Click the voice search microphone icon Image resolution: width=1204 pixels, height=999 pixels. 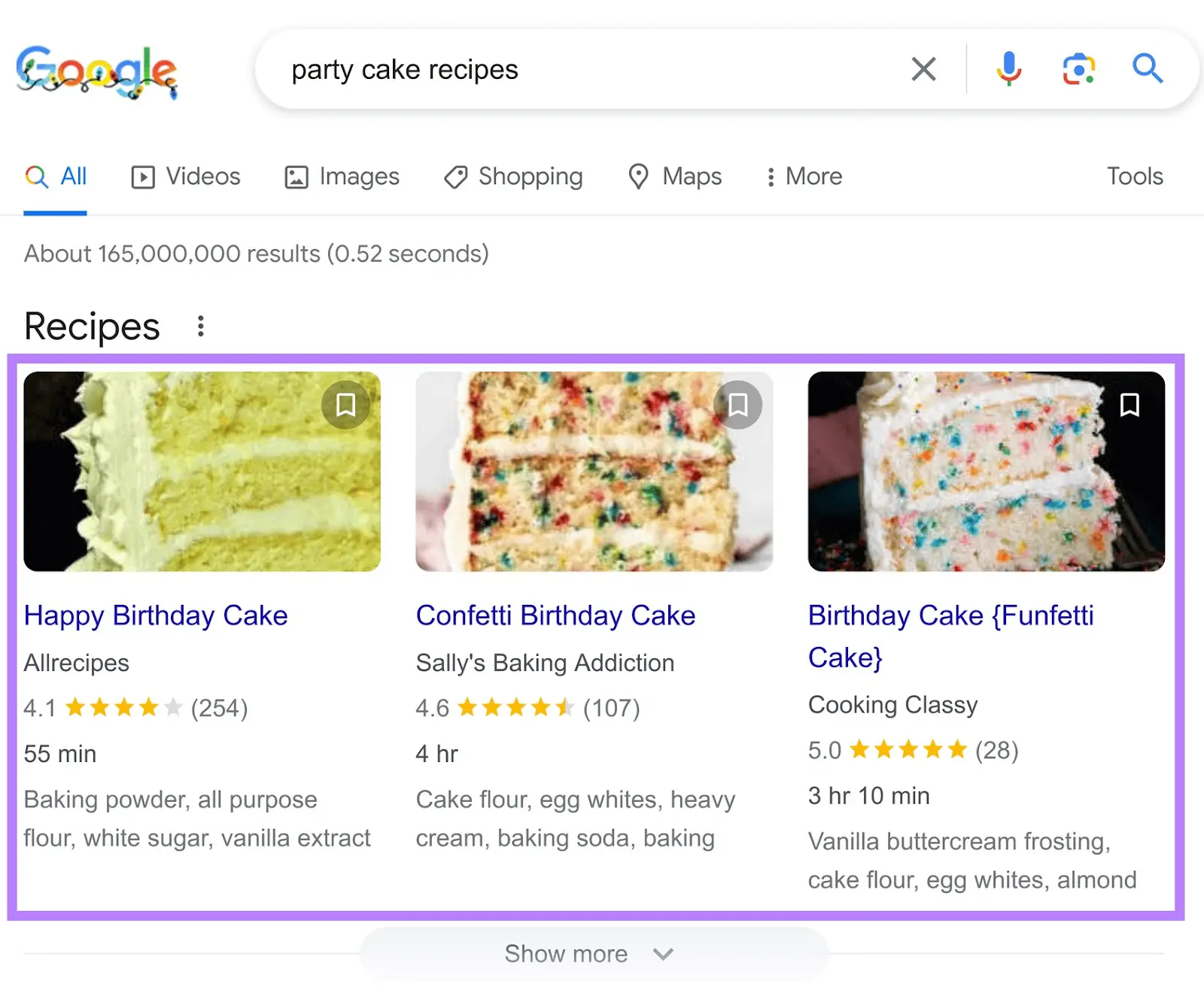coord(1008,69)
